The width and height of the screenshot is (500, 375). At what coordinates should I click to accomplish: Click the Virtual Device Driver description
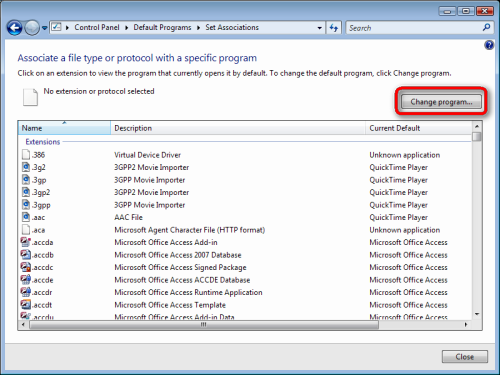[x=147, y=155]
